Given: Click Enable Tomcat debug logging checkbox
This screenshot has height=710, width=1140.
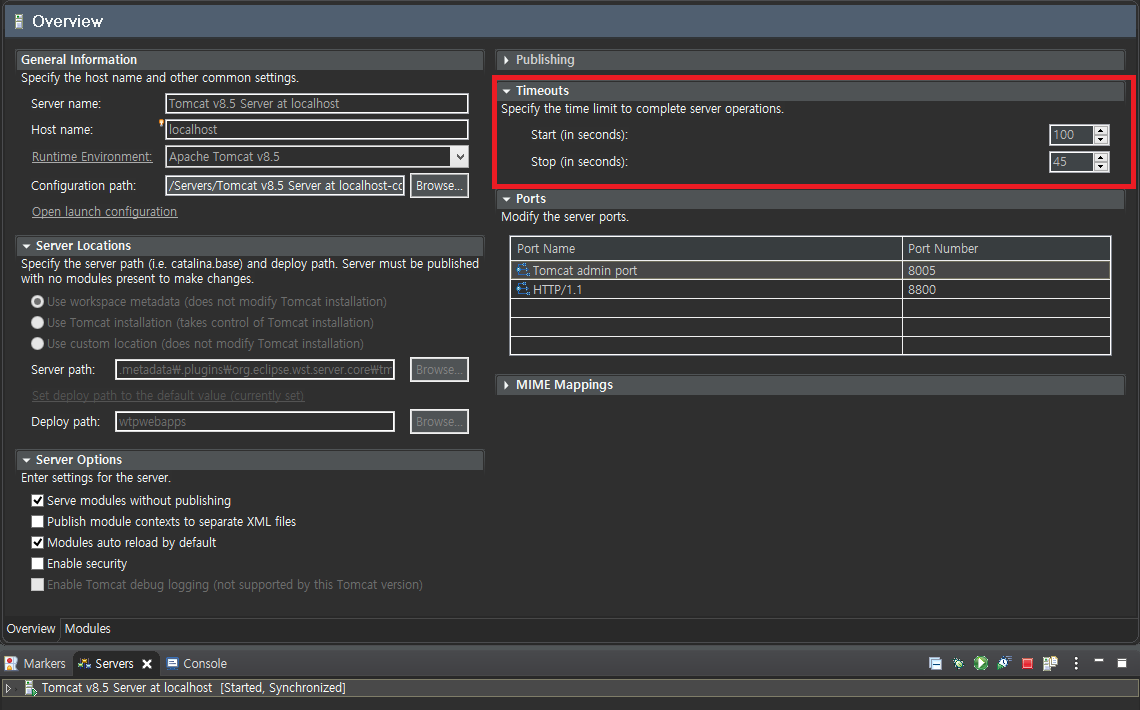Looking at the screenshot, I should (x=38, y=585).
